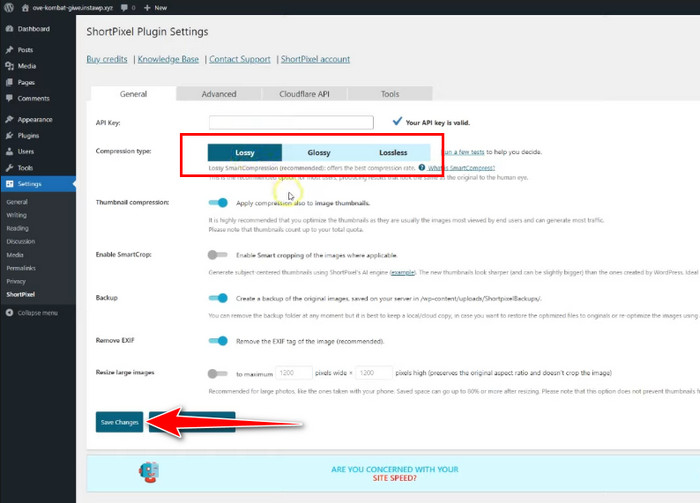Screen dimensions: 700x503
Task: Switch to the Advanced tab
Action: click(x=219, y=94)
